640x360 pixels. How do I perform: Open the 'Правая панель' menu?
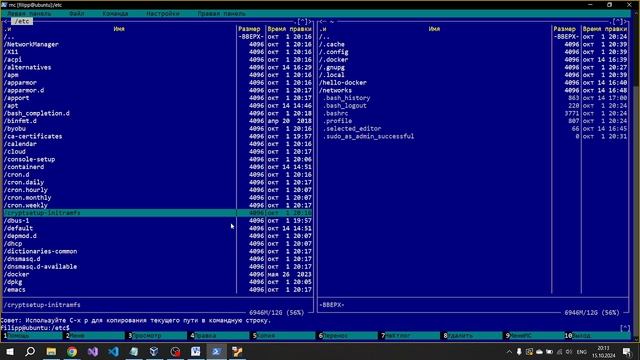click(222, 13)
